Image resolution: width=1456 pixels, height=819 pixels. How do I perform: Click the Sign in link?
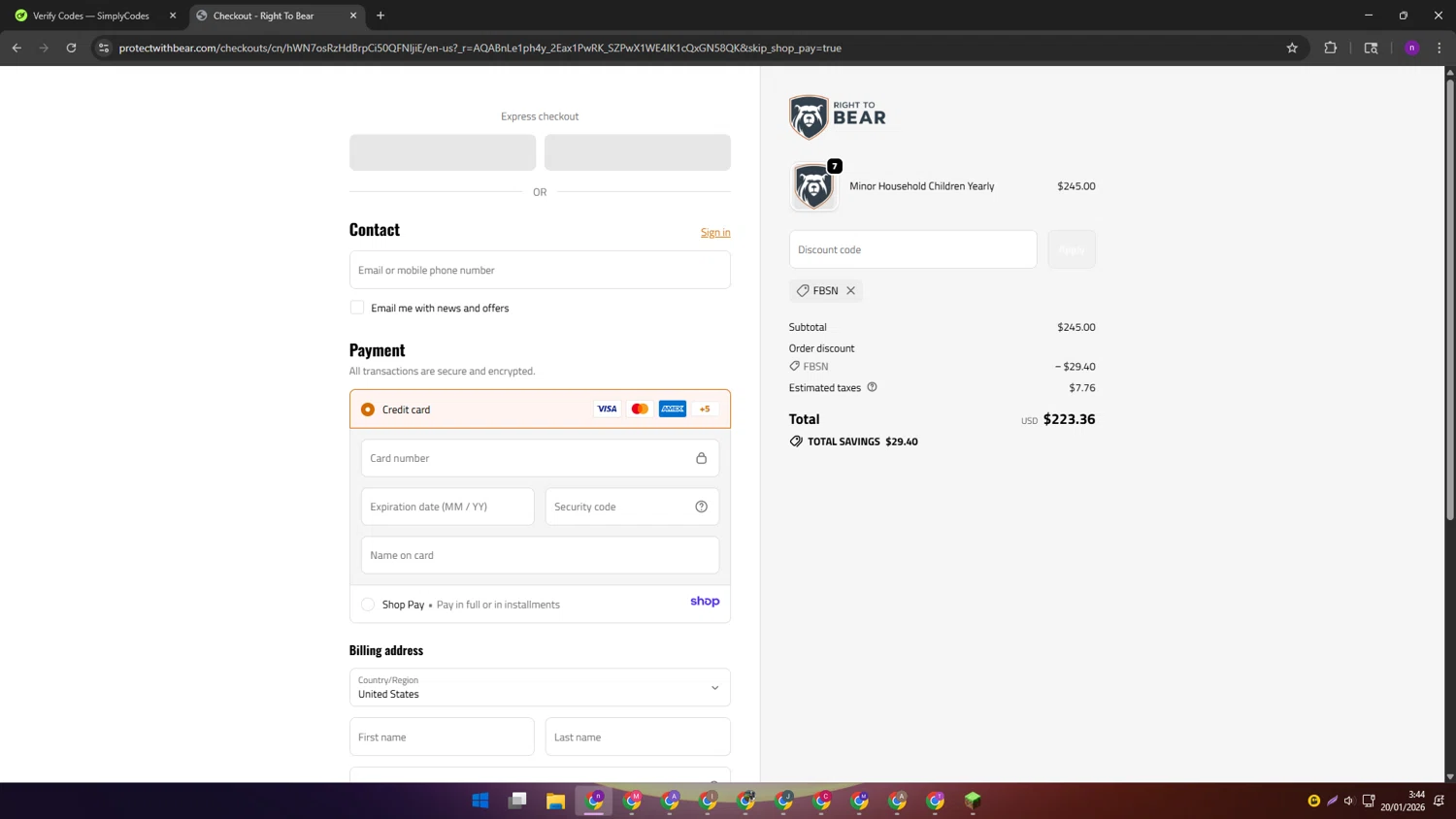715,232
